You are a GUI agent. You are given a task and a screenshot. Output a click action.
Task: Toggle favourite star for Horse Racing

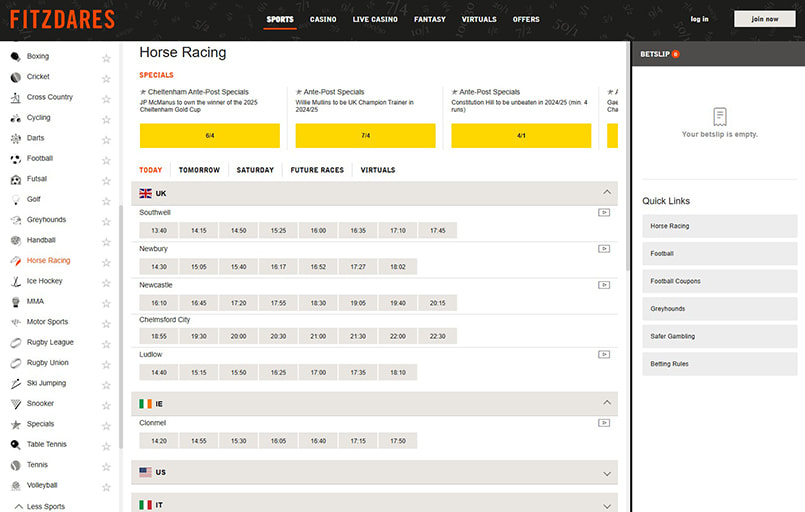click(x=106, y=261)
